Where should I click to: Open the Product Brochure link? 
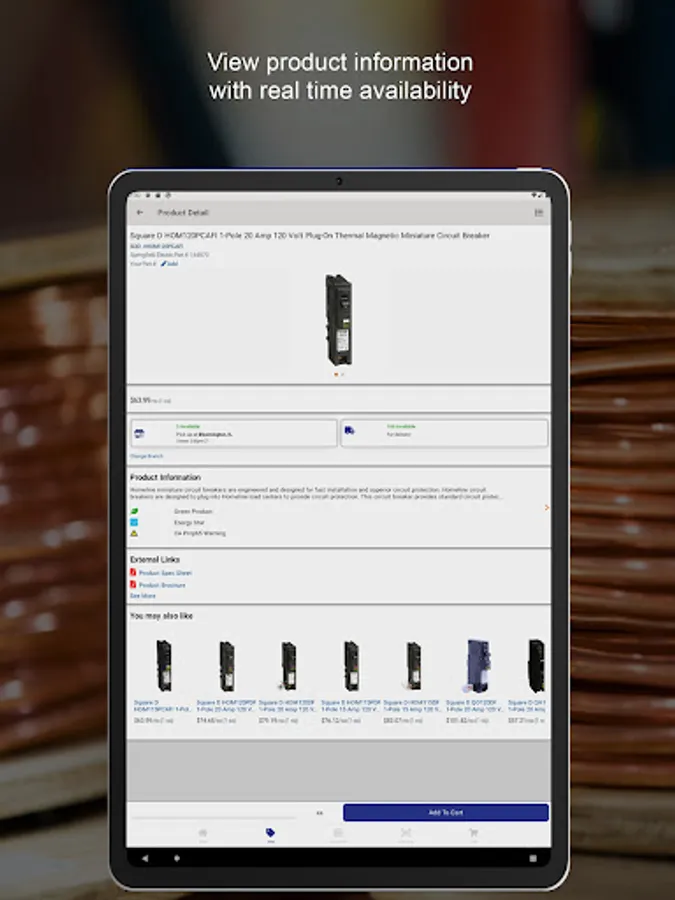(162, 585)
